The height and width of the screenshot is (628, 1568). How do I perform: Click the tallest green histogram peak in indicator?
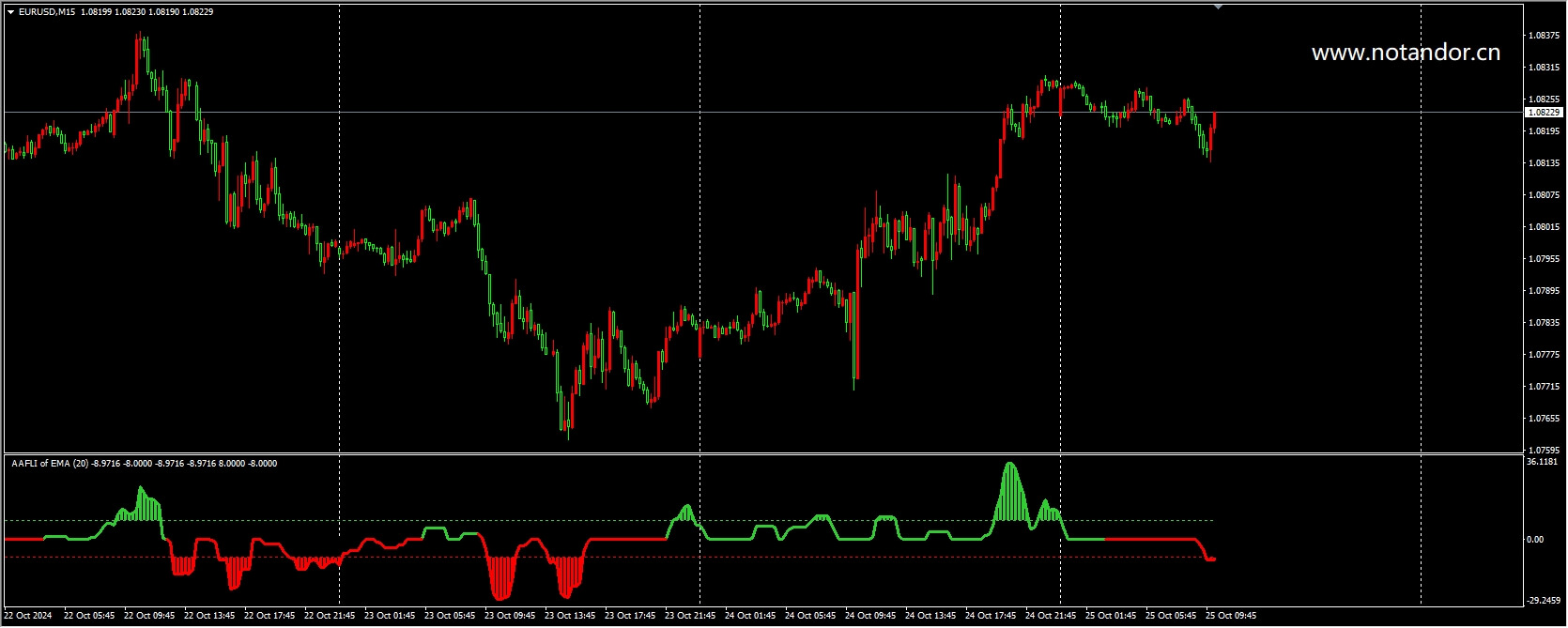[x=1010, y=466]
